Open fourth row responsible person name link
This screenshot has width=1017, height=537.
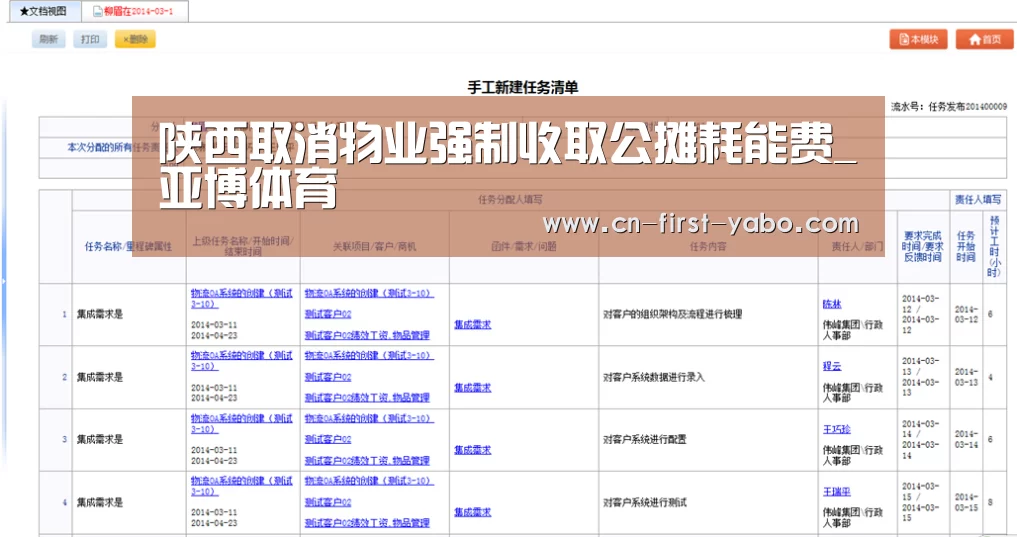point(837,492)
